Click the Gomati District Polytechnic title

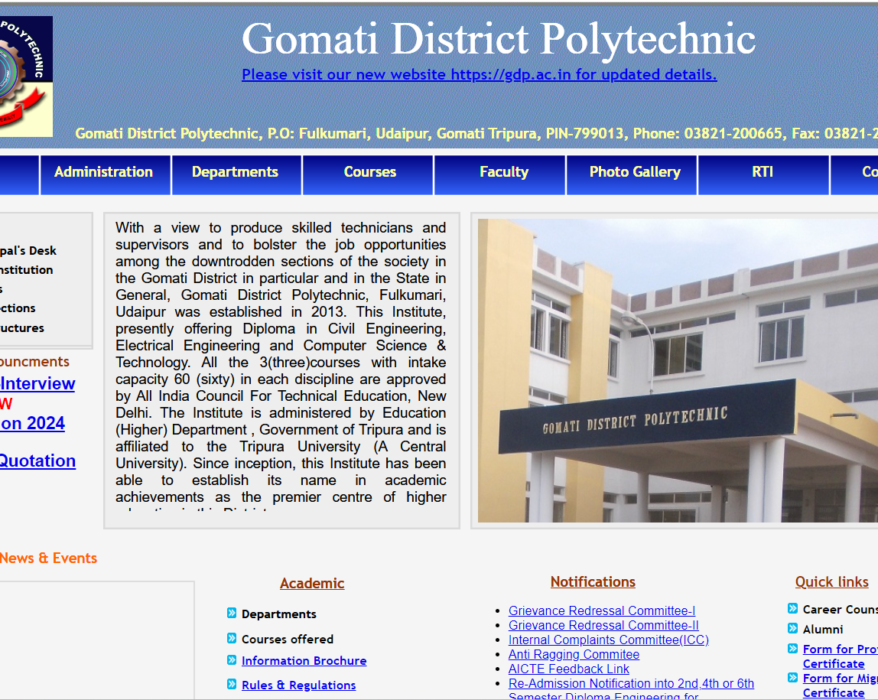click(498, 39)
